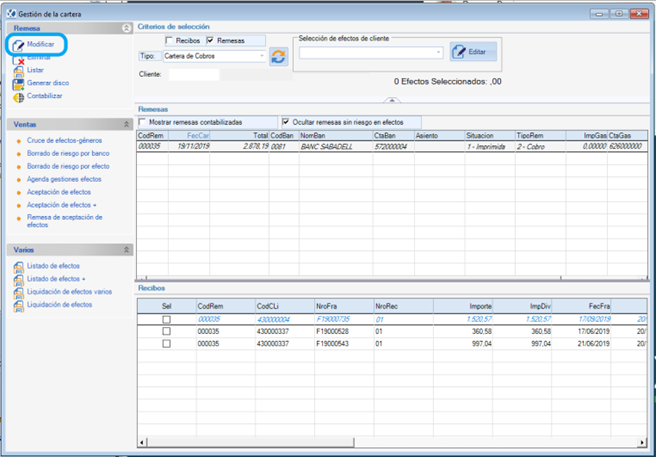Collapse the Varios sidebar section
The width and height of the screenshot is (656, 457).
pyautogui.click(x=126, y=250)
